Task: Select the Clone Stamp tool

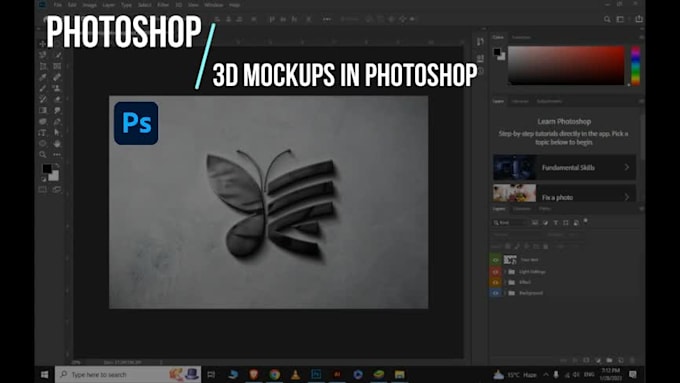Action: click(57, 88)
